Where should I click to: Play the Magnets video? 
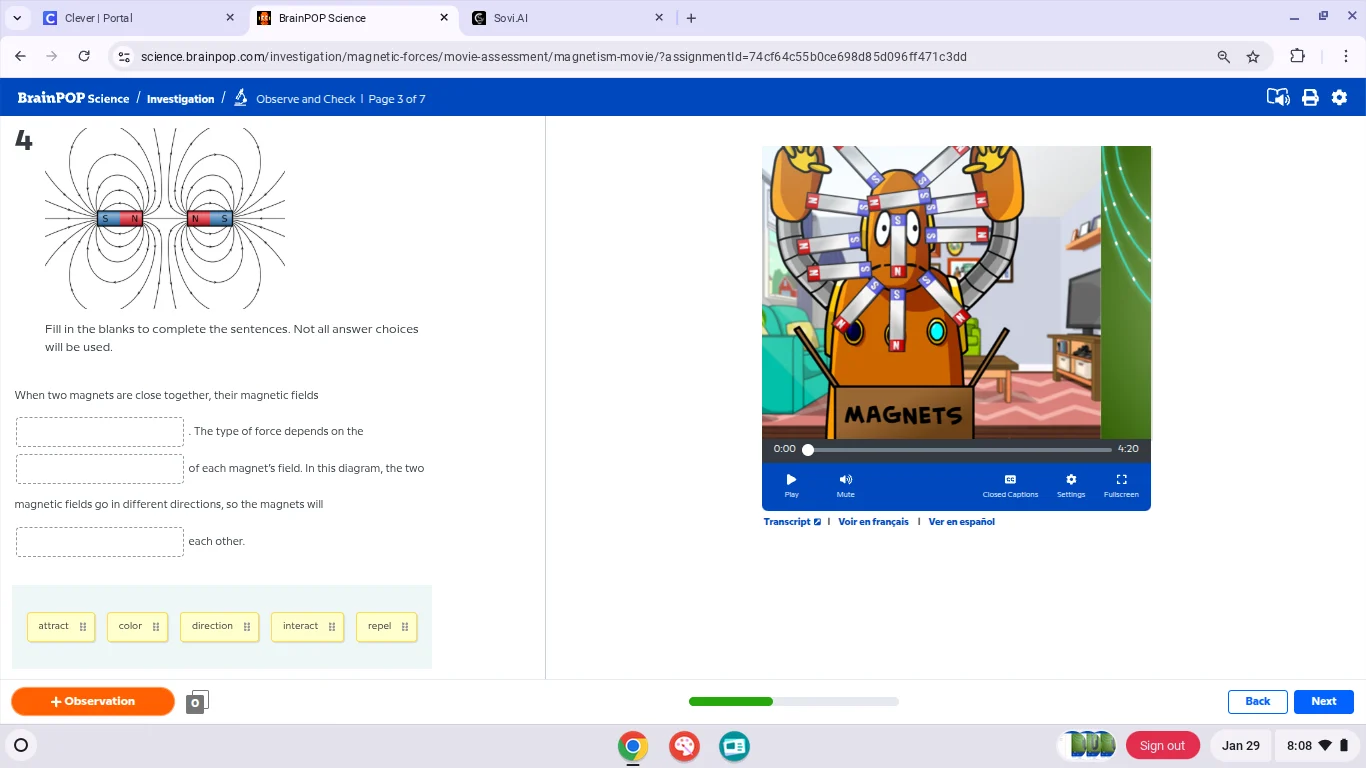coord(791,484)
